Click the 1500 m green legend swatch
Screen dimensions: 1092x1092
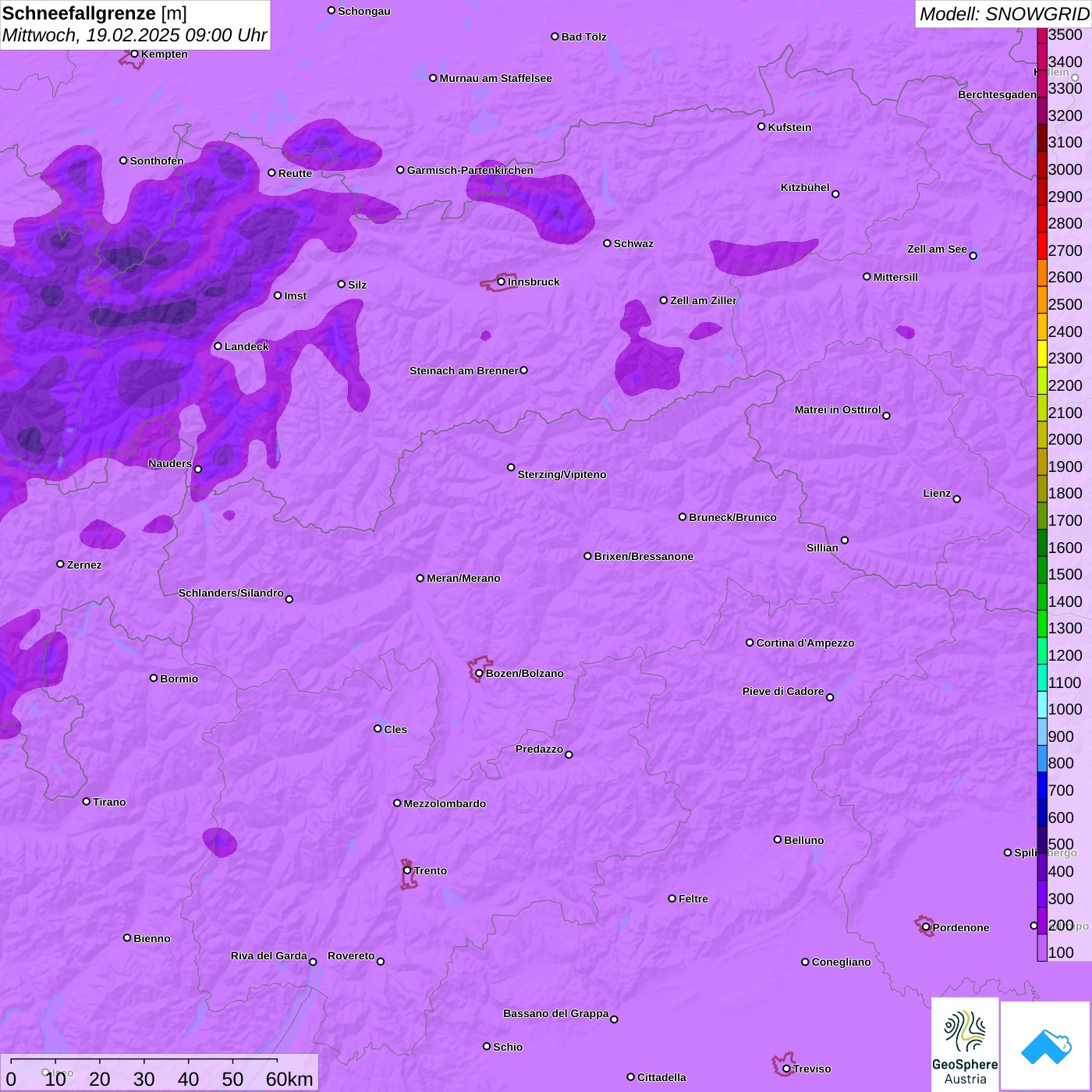1042,569
